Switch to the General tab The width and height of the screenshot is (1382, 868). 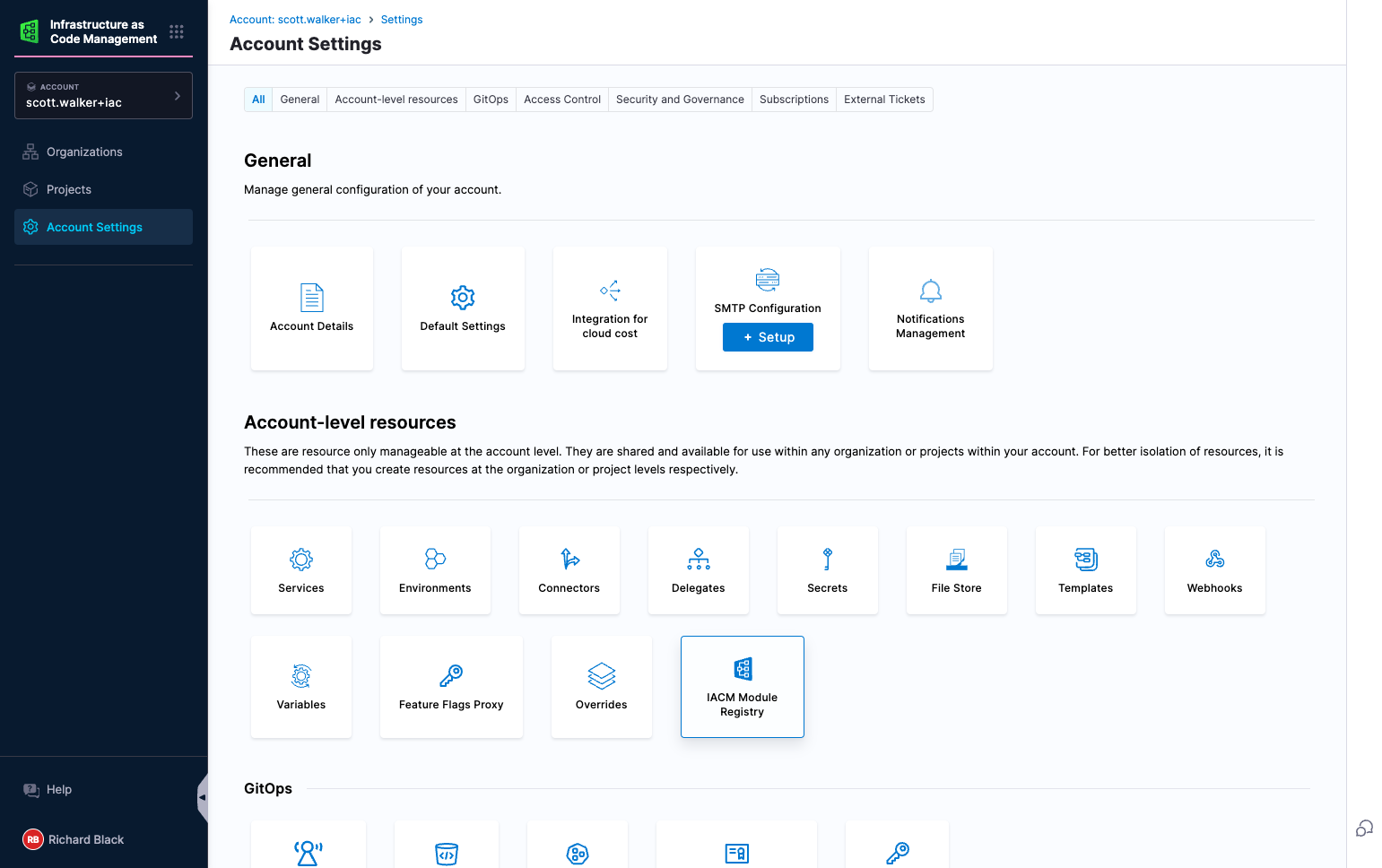300,100
